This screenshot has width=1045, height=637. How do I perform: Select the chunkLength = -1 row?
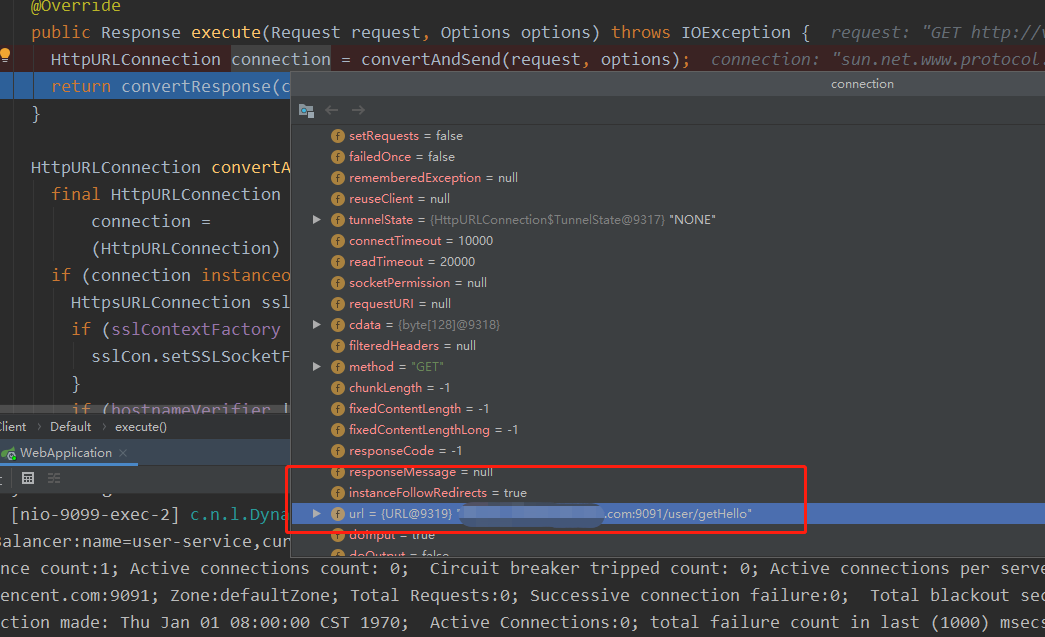667,388
